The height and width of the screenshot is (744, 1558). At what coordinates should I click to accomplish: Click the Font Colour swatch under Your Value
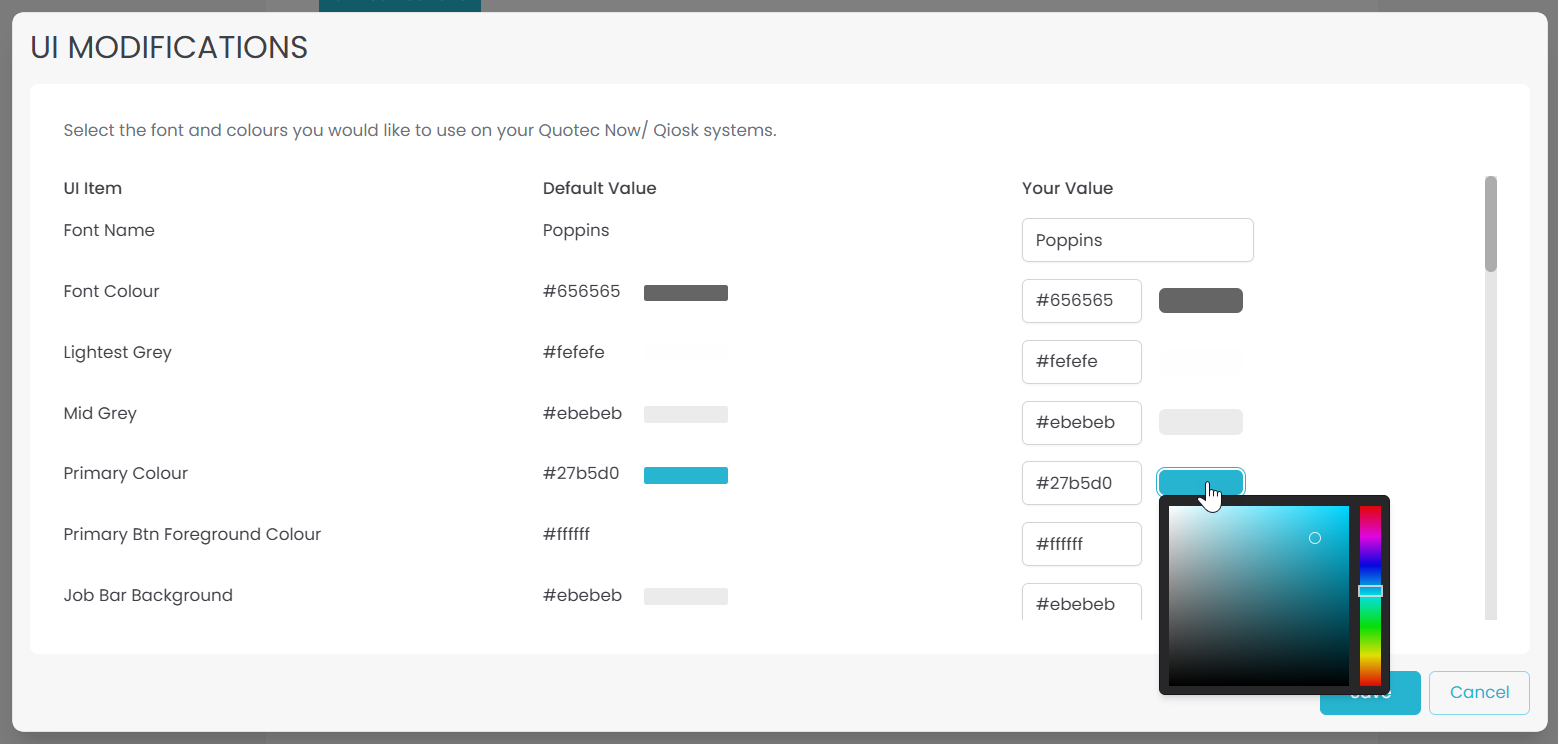1200,301
